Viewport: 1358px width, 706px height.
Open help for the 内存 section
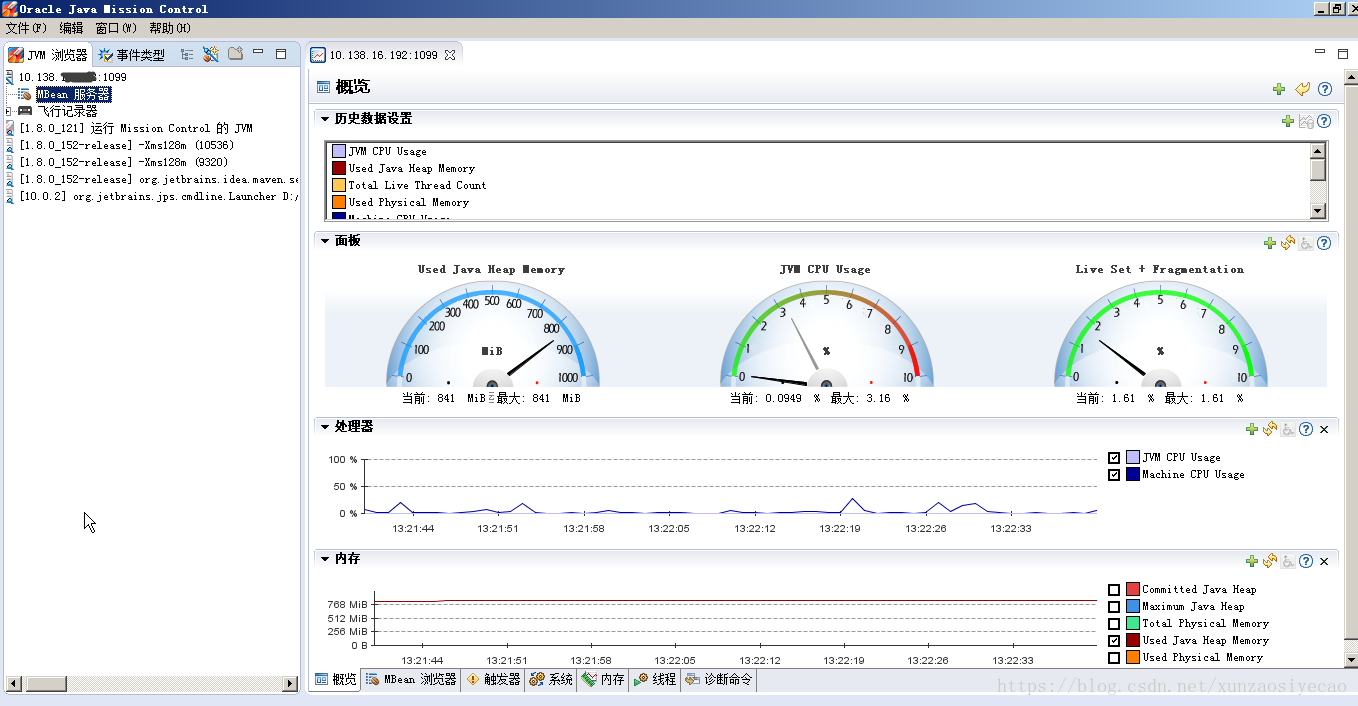(1306, 561)
